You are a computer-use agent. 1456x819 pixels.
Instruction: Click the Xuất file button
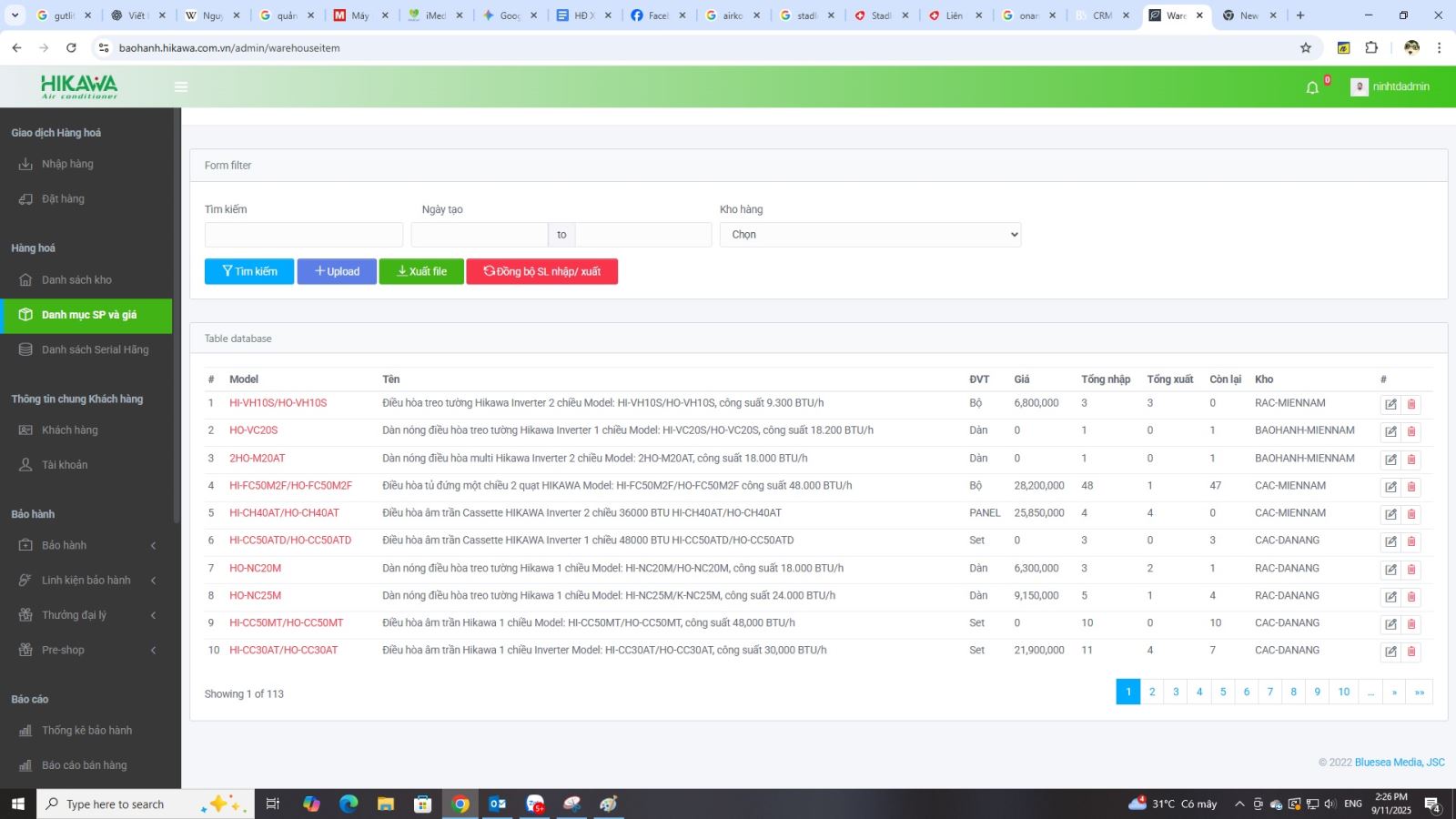[421, 271]
